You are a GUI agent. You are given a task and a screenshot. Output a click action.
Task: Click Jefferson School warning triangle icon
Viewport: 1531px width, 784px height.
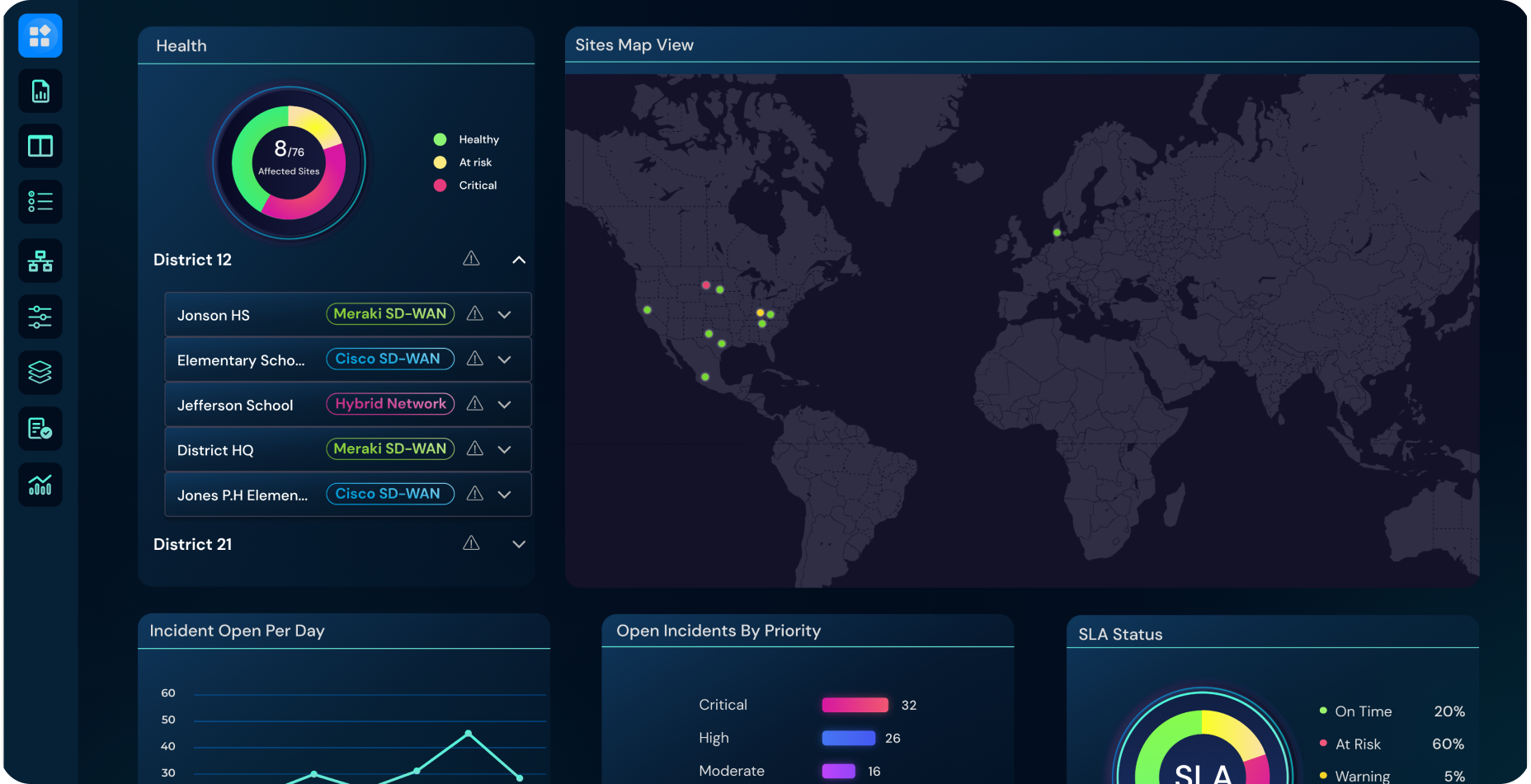point(475,403)
